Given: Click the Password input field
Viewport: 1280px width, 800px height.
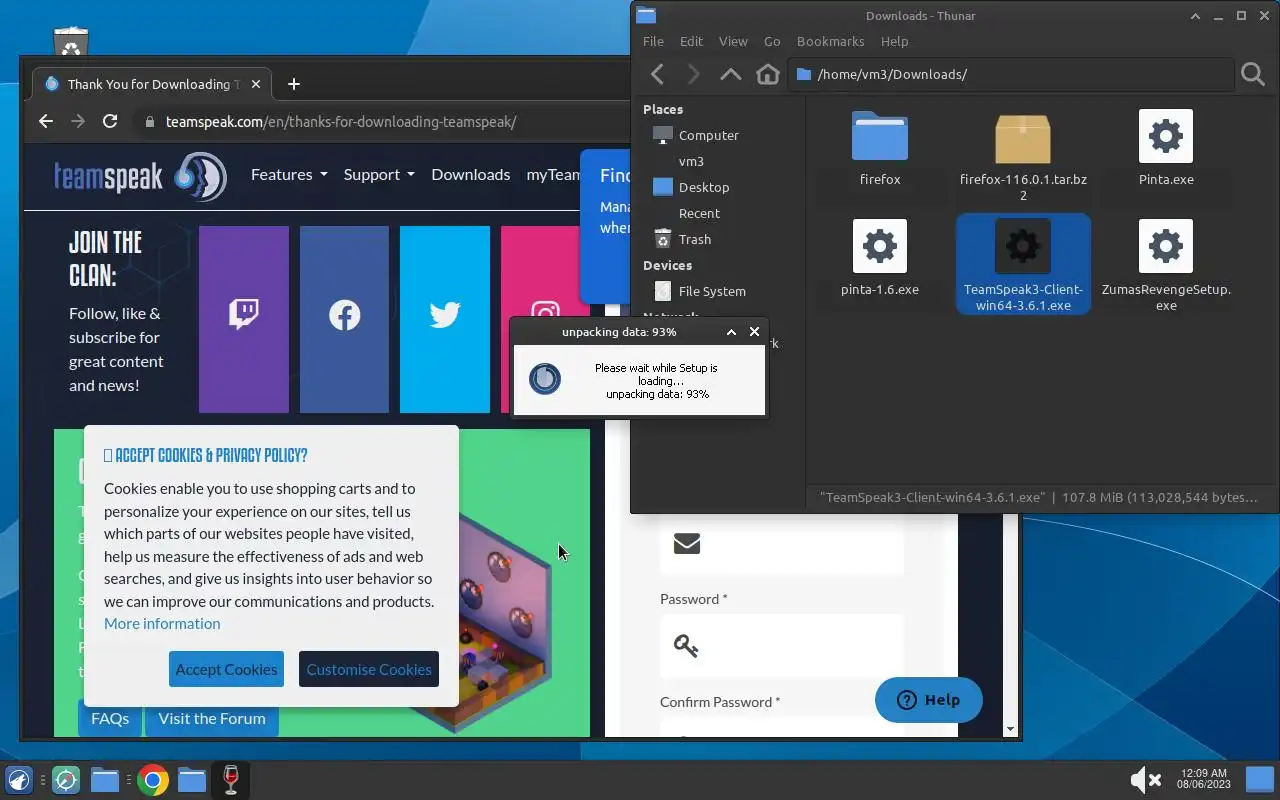Looking at the screenshot, I should (782, 646).
